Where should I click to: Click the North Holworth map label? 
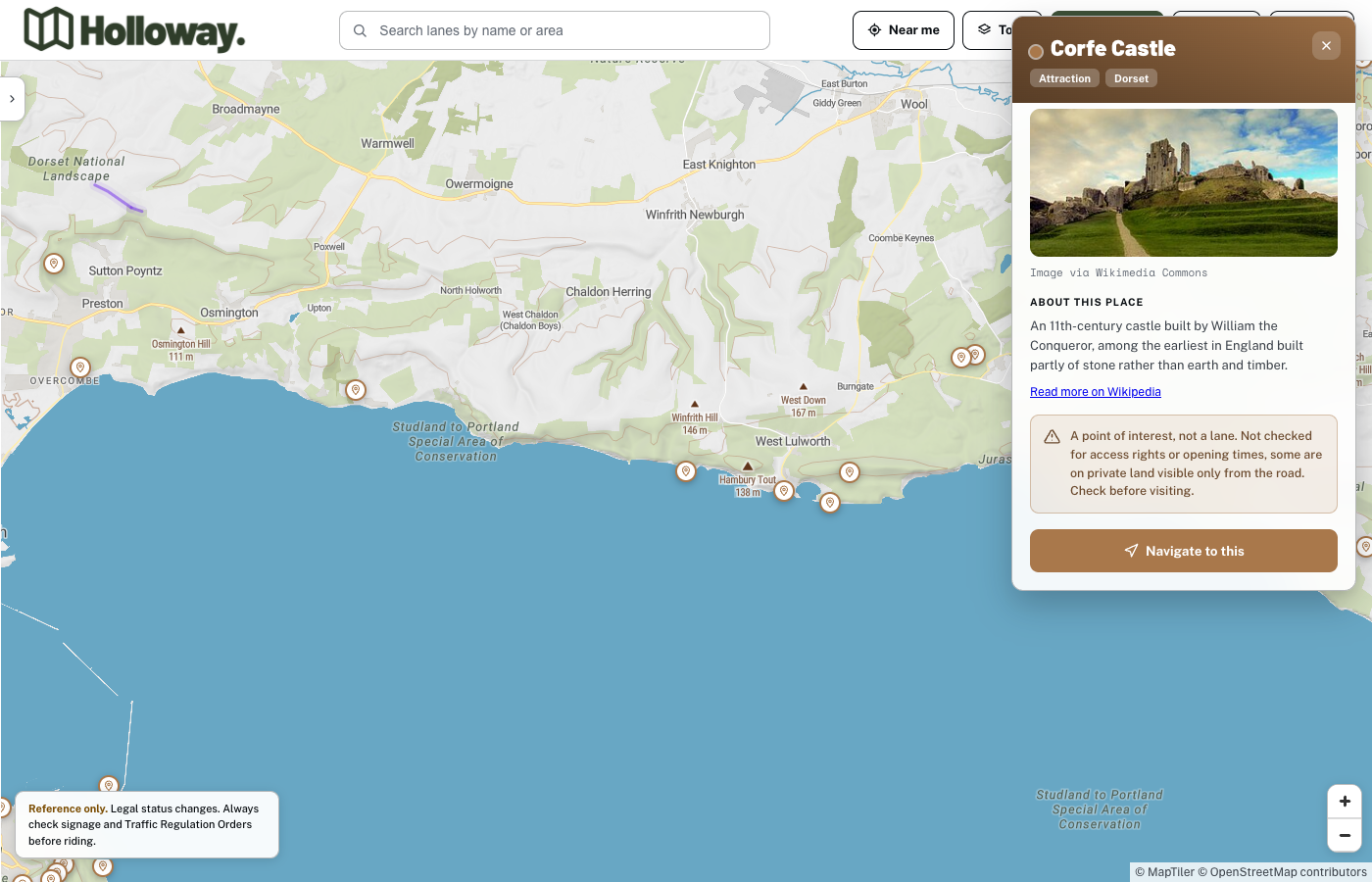tap(471, 291)
